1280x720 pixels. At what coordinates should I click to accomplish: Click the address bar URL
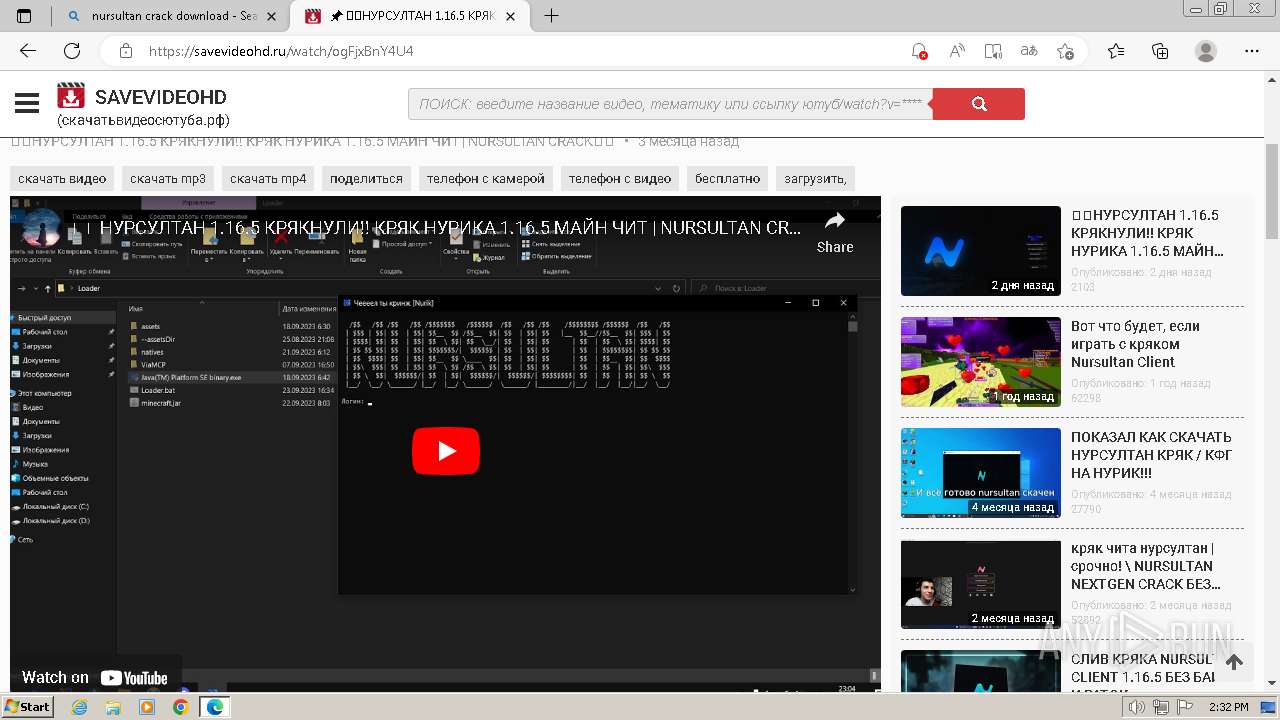click(281, 51)
